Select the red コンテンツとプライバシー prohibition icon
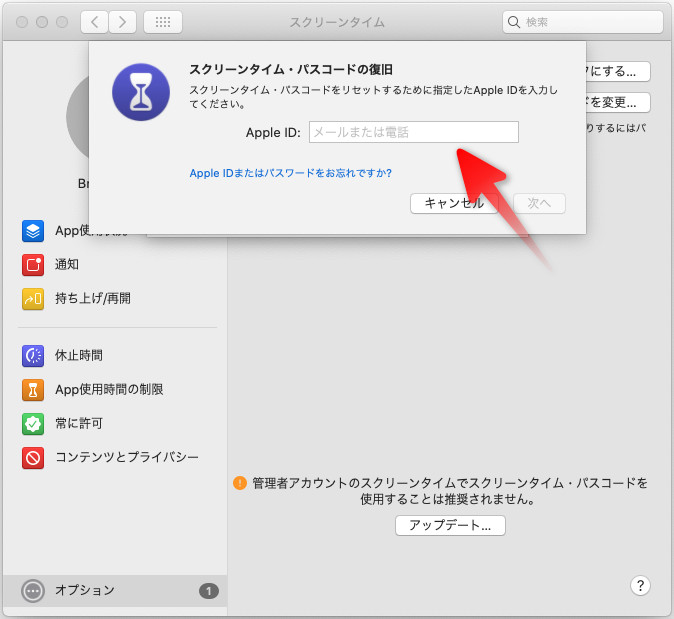The height and width of the screenshot is (619, 674). pyautogui.click(x=33, y=458)
